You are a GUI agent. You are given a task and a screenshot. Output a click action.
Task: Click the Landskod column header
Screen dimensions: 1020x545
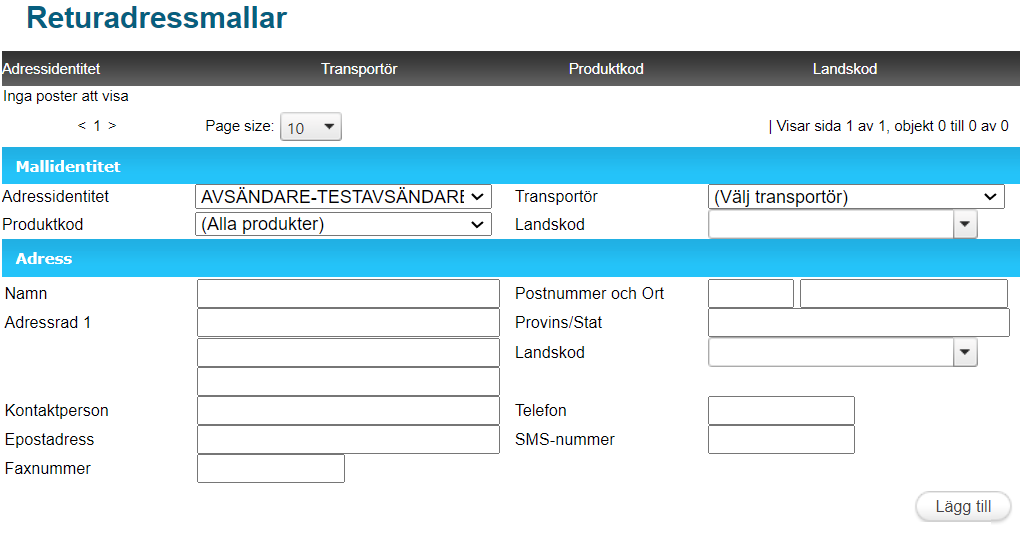point(844,69)
